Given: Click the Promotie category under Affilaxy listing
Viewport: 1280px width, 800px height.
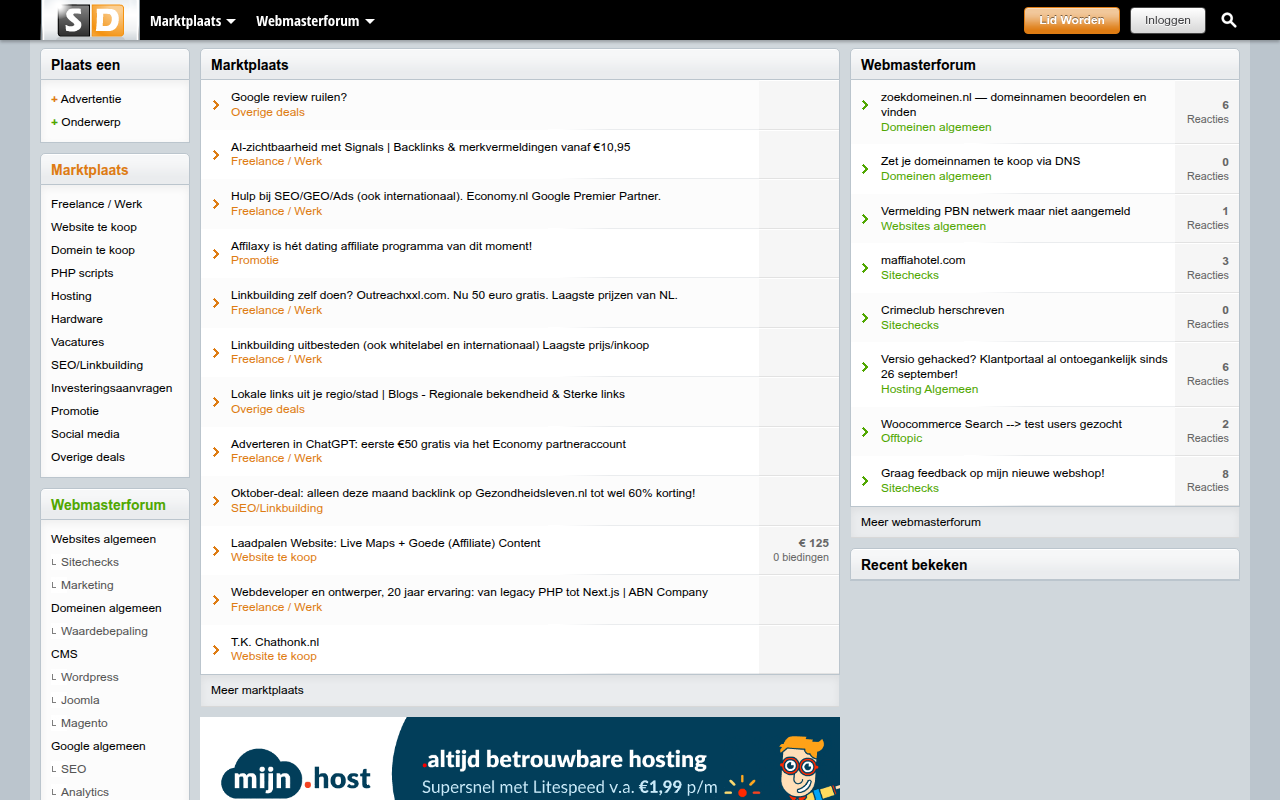Looking at the screenshot, I should tap(255, 260).
